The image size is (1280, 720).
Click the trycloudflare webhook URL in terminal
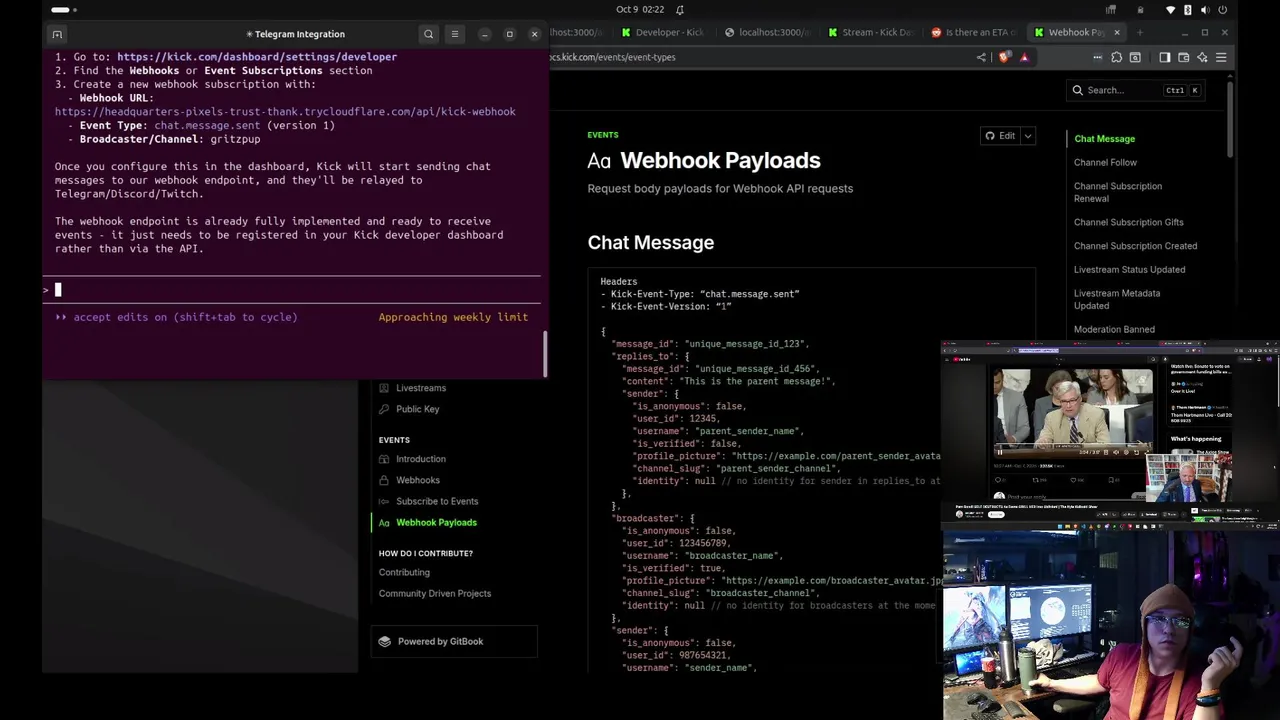[285, 112]
